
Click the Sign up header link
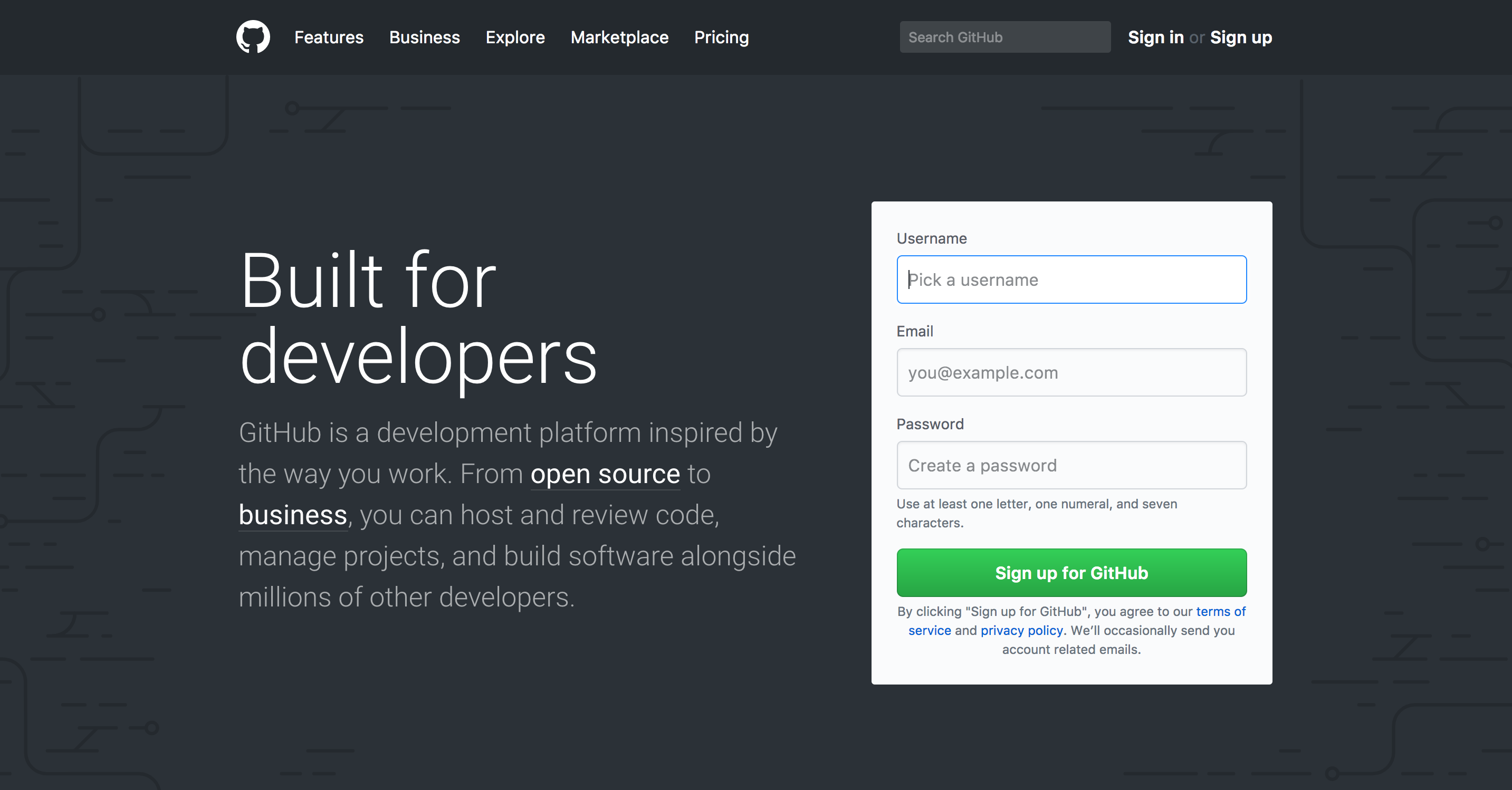[1241, 37]
